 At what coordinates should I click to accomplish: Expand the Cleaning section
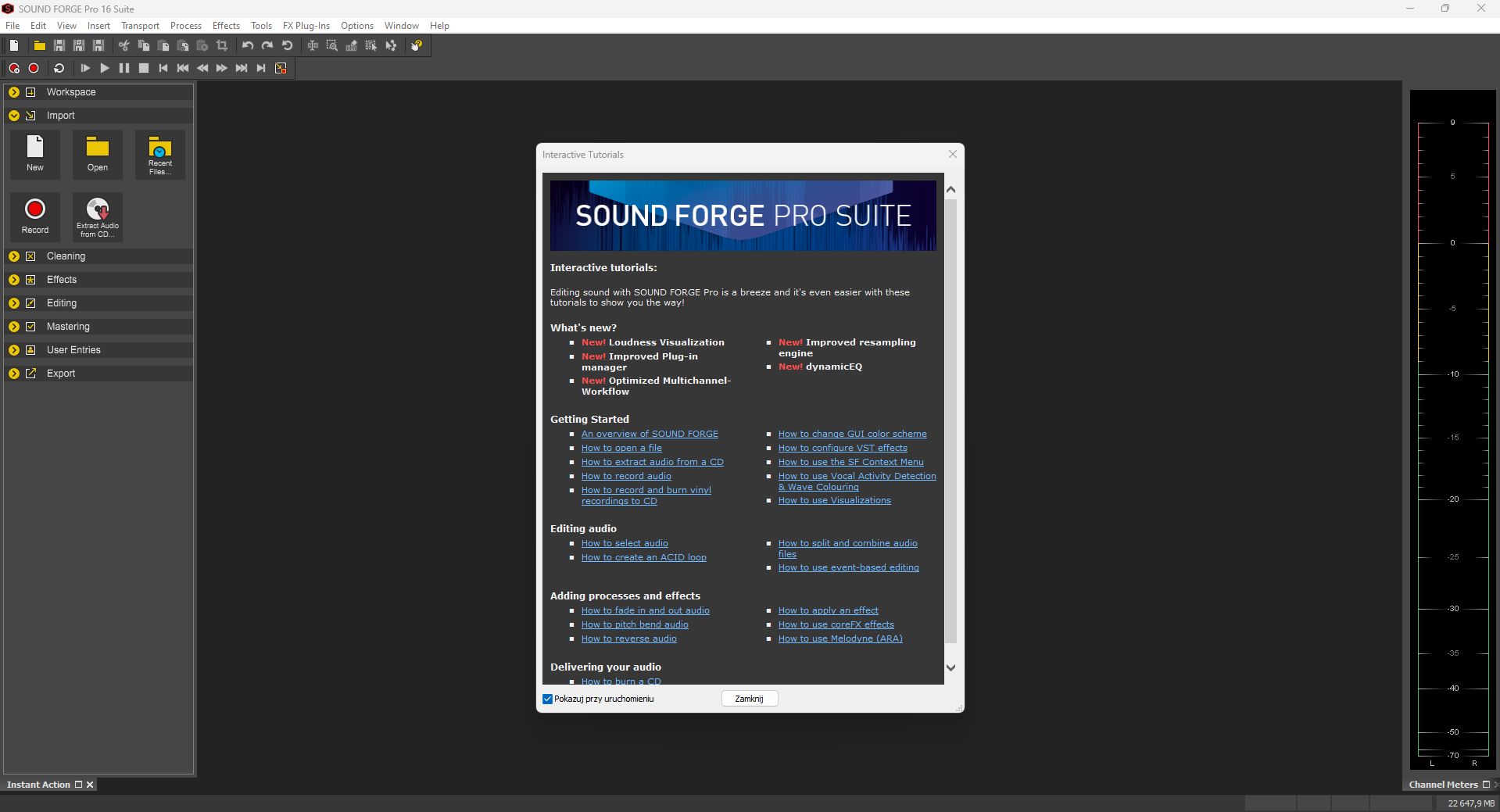pos(14,256)
